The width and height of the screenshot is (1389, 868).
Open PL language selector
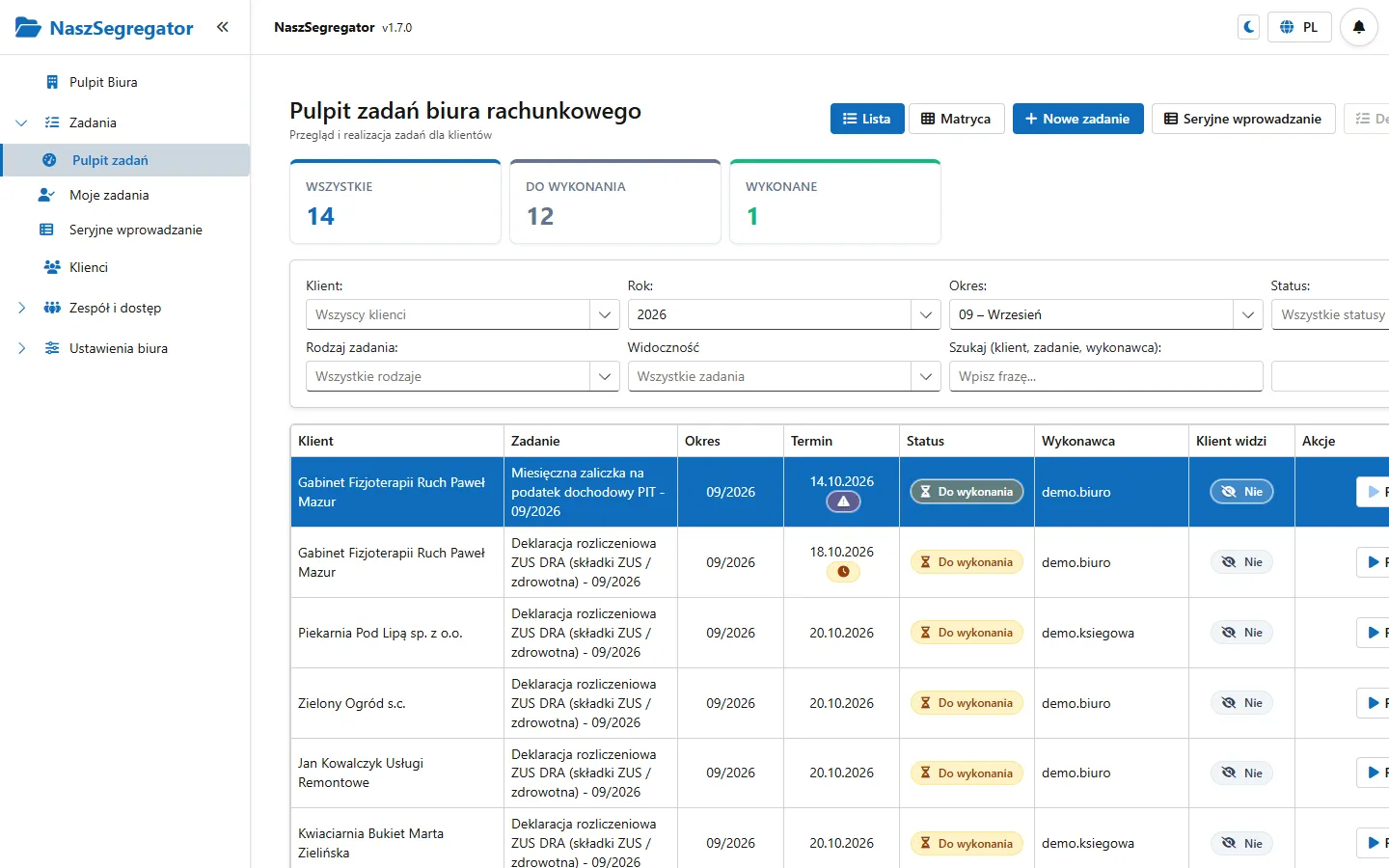(x=1299, y=27)
